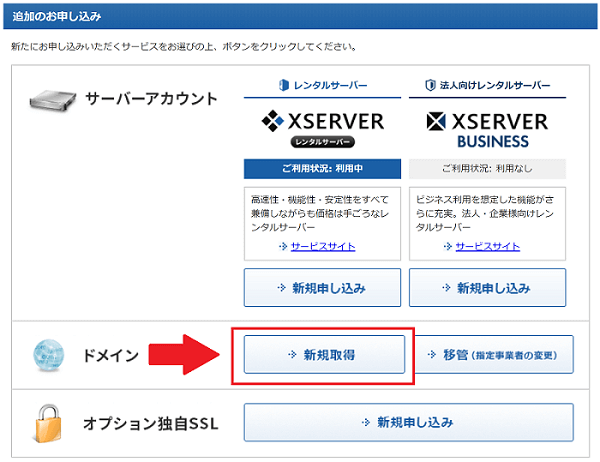
Task: Click the server hardware icon
Action: (x=52, y=100)
